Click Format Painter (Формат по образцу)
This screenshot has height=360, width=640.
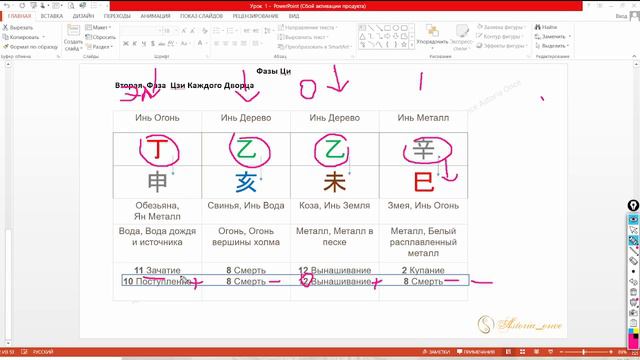point(30,47)
